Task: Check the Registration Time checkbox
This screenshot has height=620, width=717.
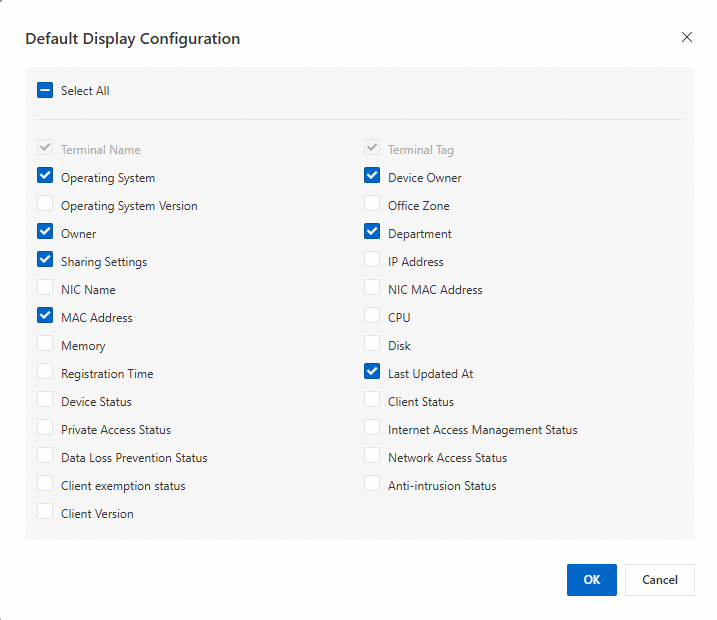Action: (45, 373)
